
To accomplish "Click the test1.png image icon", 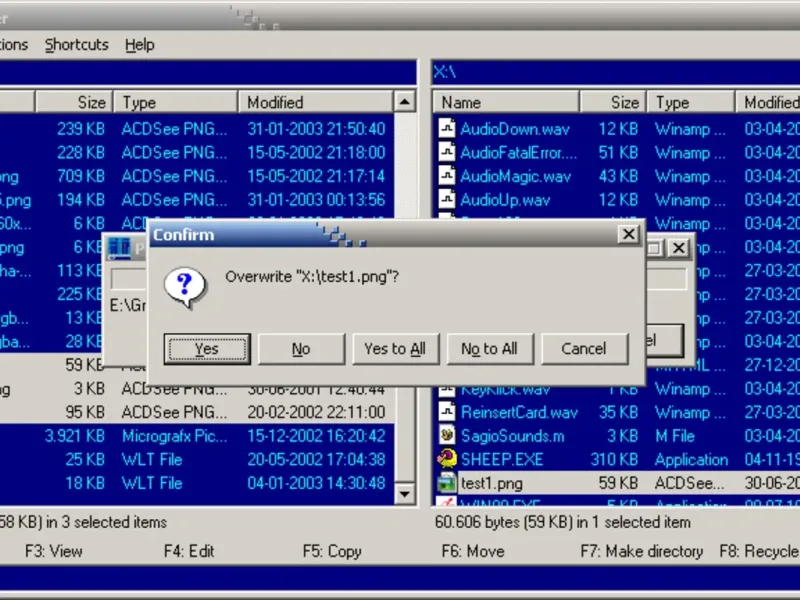I will pos(446,483).
